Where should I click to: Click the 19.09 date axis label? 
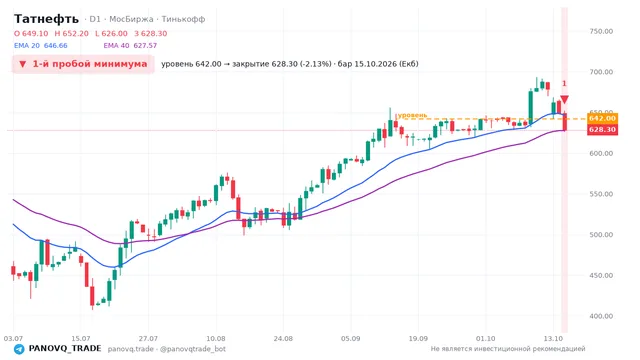[x=418, y=339]
